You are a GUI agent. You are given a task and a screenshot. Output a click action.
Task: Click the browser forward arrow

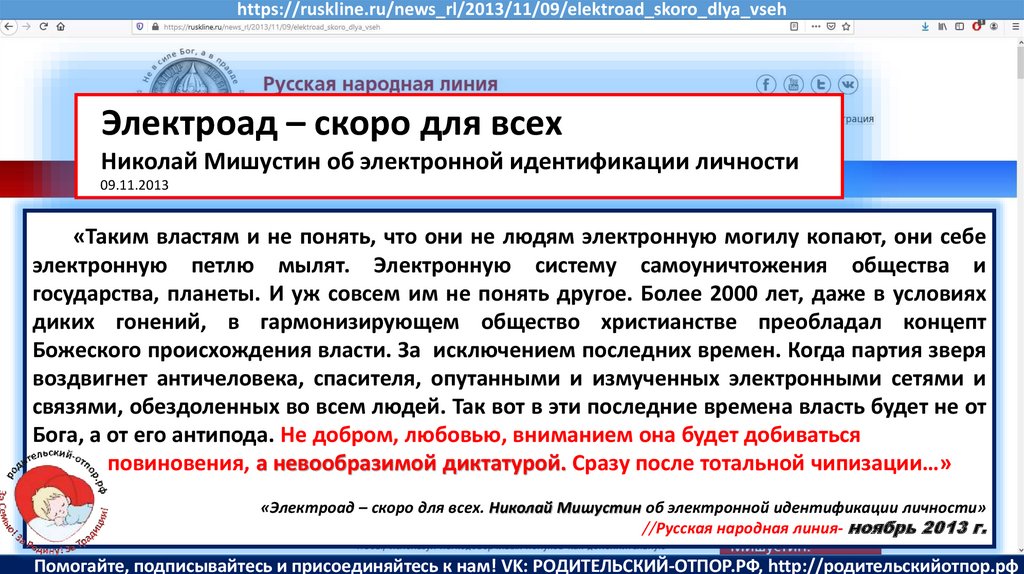pos(26,27)
